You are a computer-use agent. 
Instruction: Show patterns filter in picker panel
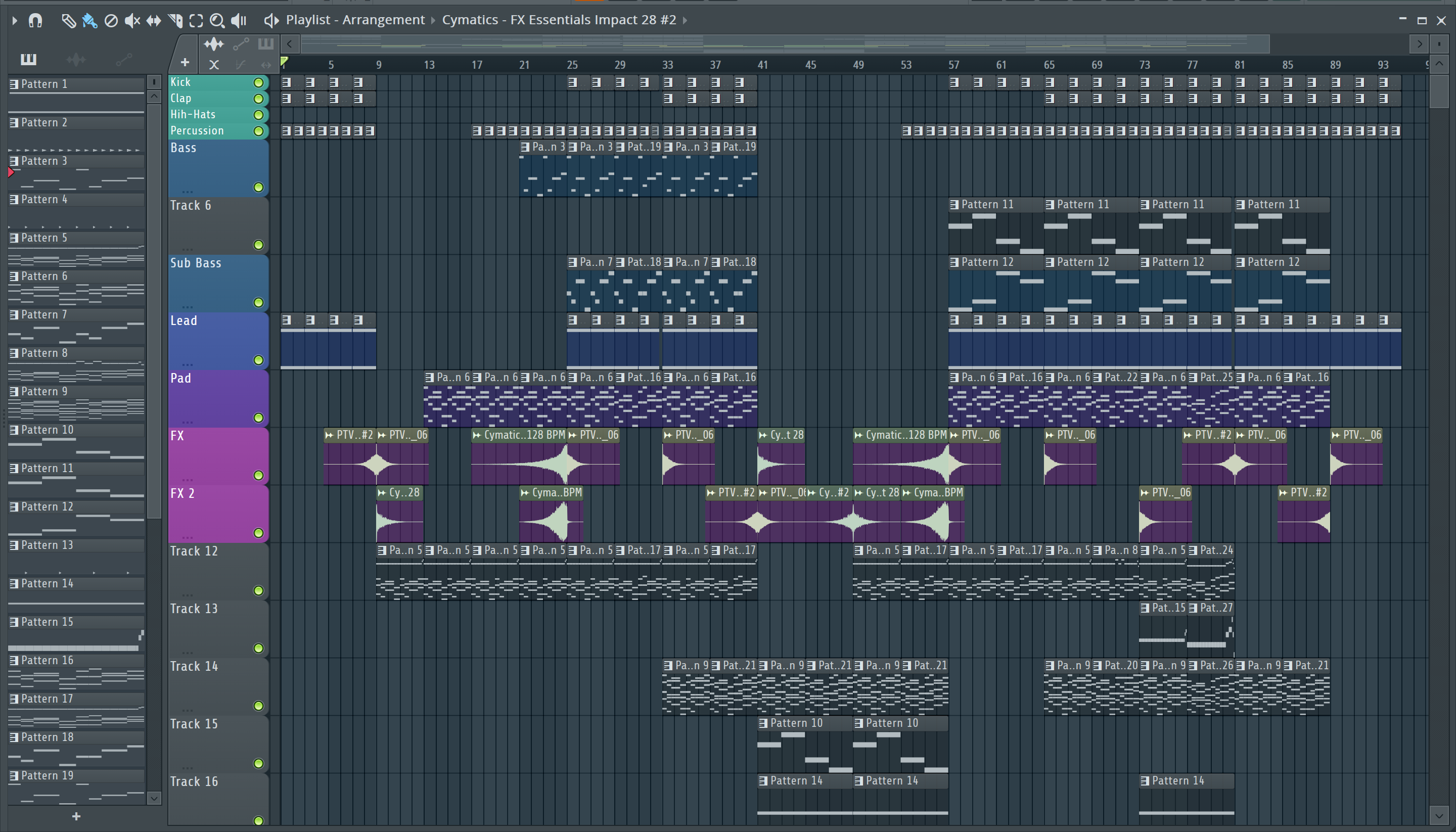pyautogui.click(x=28, y=59)
